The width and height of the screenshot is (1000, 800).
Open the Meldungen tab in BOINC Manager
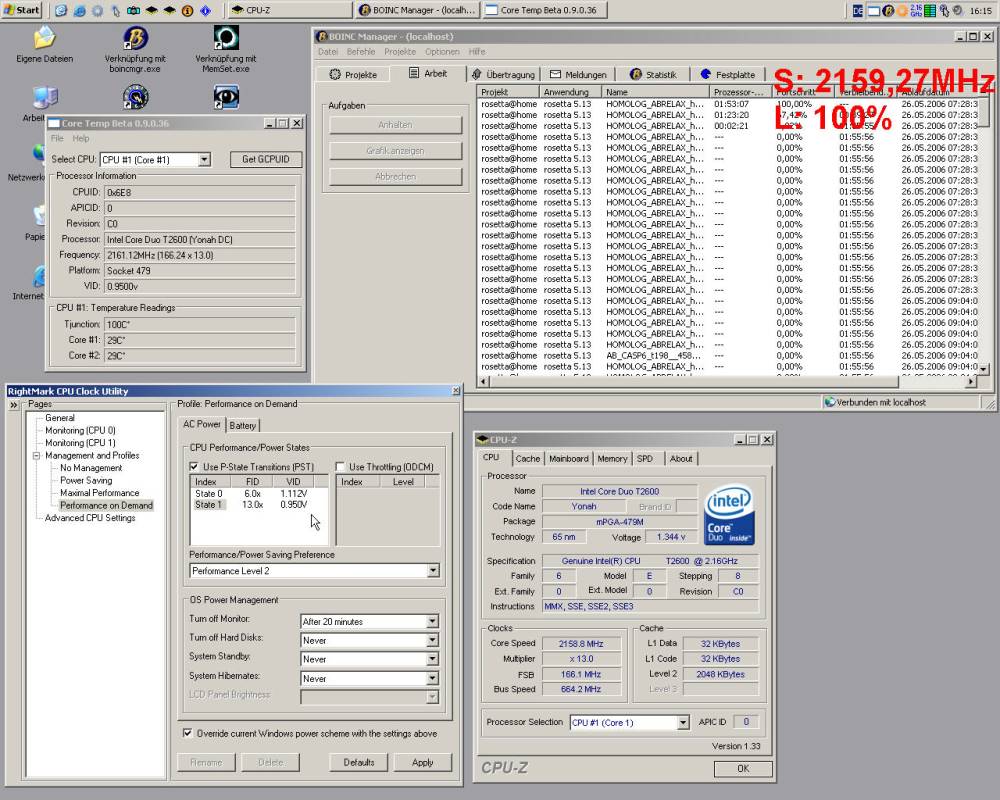point(578,75)
